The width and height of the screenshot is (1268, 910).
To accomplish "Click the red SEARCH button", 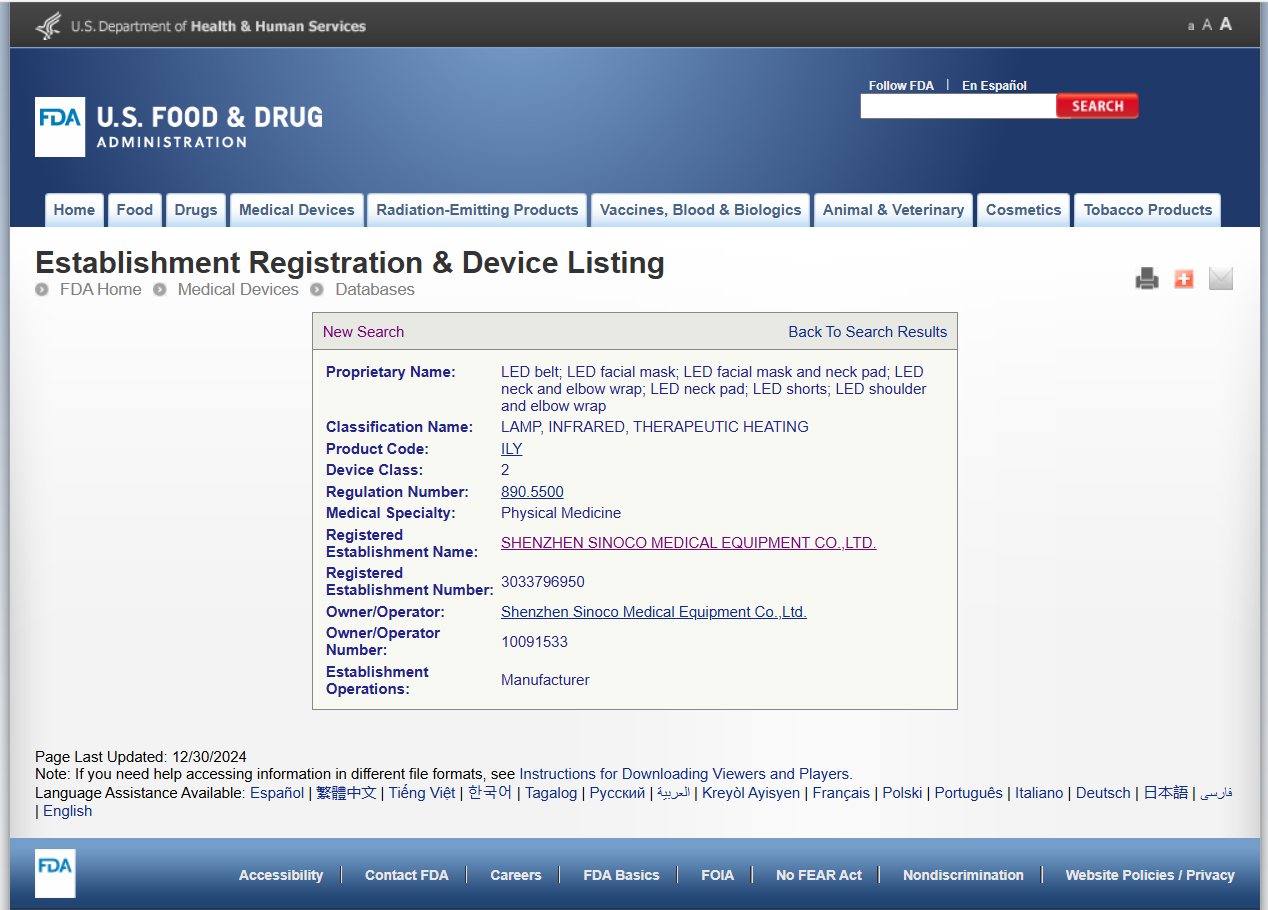I will click(x=1097, y=106).
